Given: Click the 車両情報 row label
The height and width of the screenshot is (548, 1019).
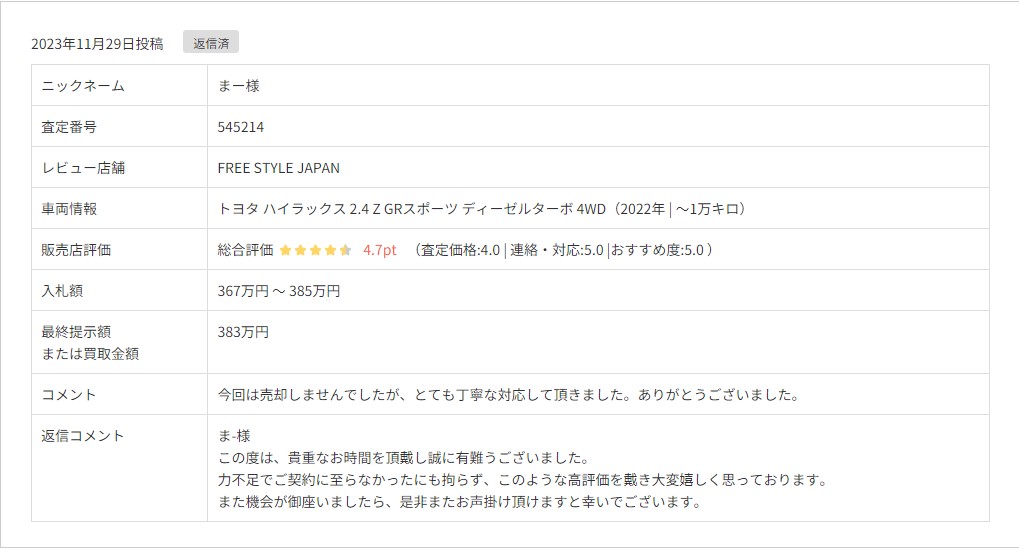Looking at the screenshot, I should 69,209.
